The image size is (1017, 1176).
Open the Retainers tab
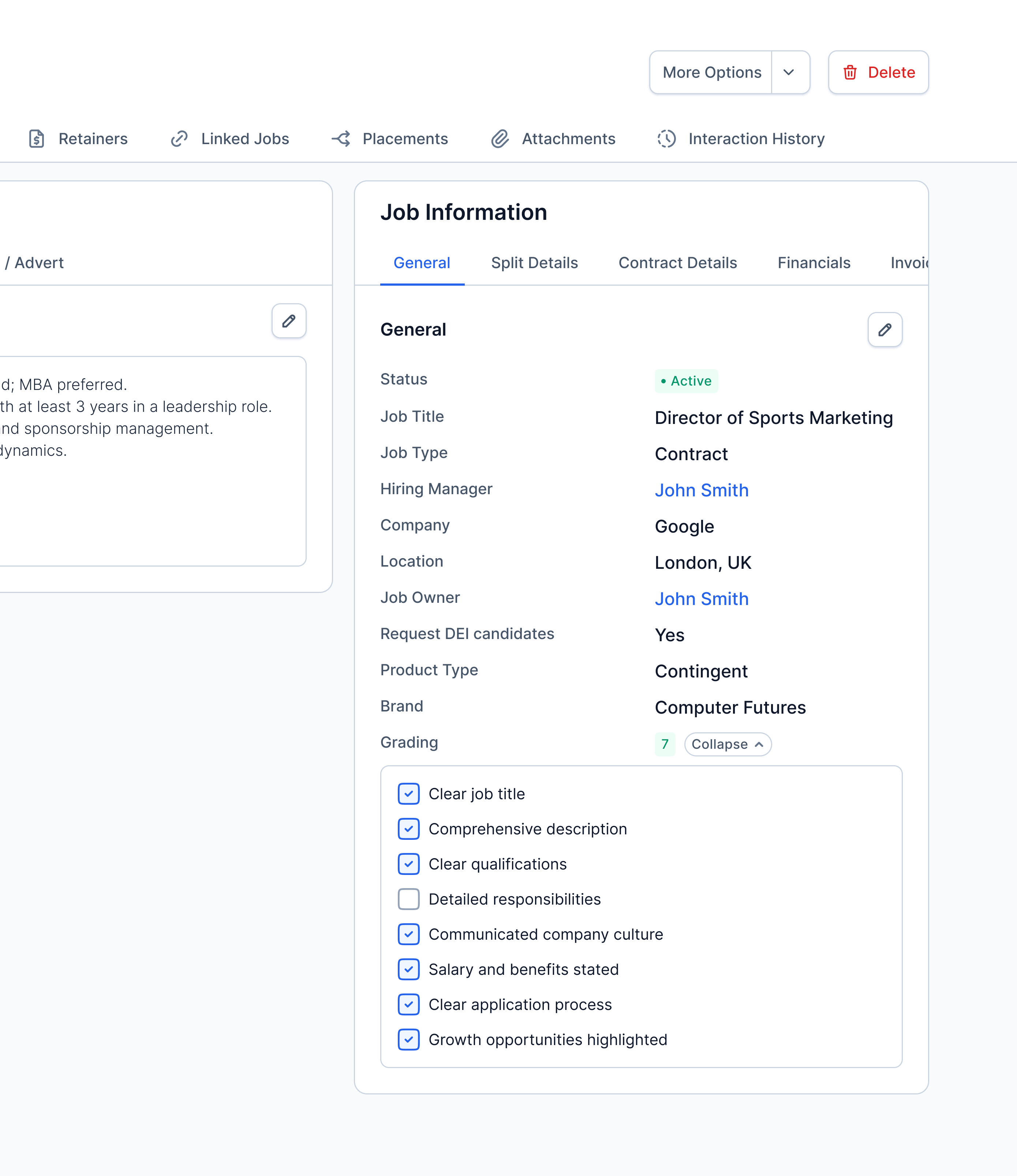pos(78,139)
